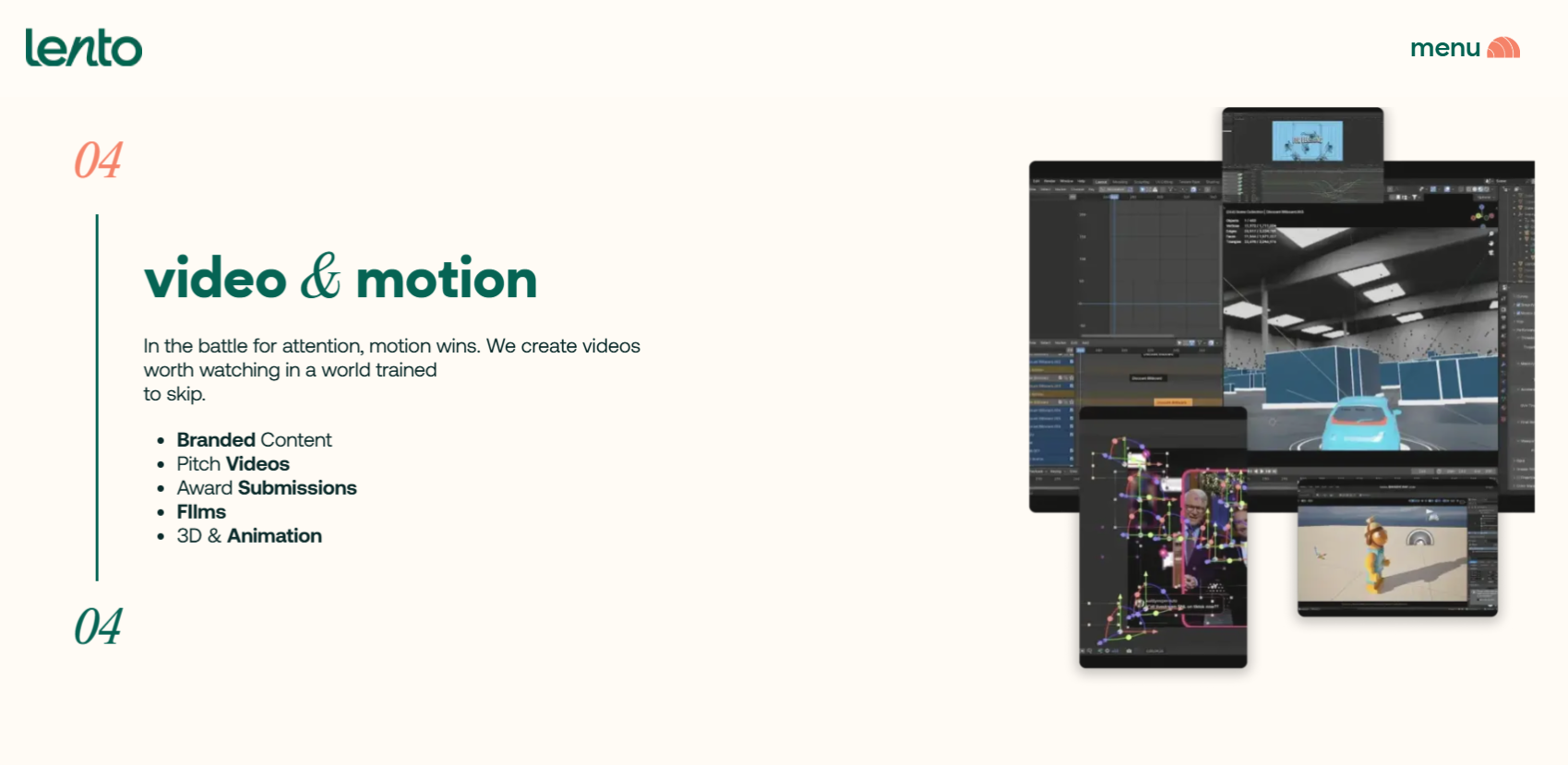The height and width of the screenshot is (765, 1568).
Task: Select the green 04 number below the line
Action: click(x=98, y=628)
